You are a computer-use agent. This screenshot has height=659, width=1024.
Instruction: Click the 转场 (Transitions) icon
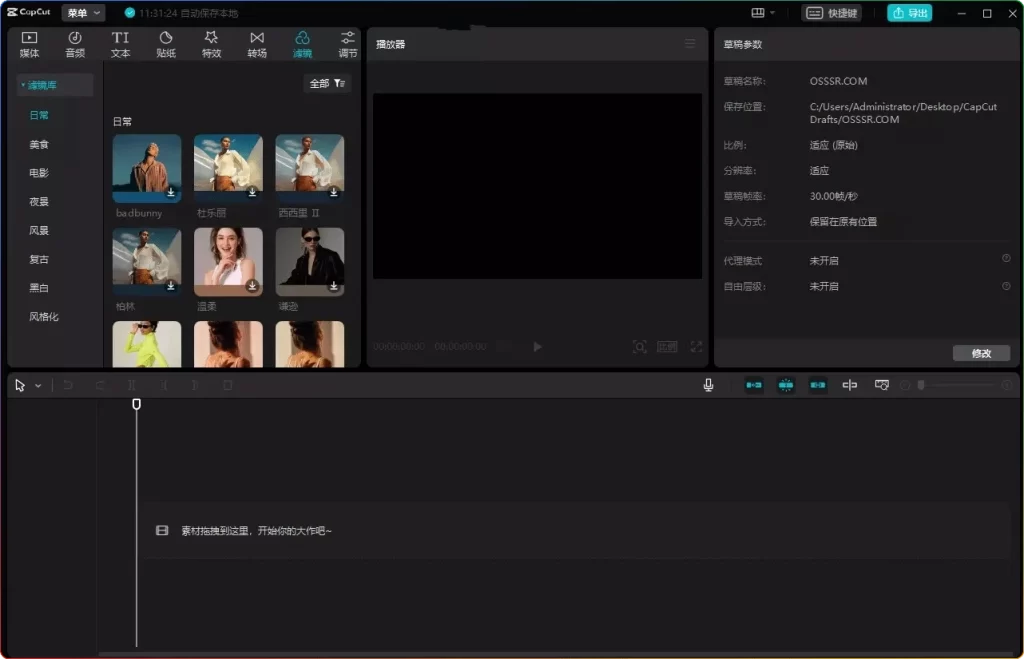point(257,44)
